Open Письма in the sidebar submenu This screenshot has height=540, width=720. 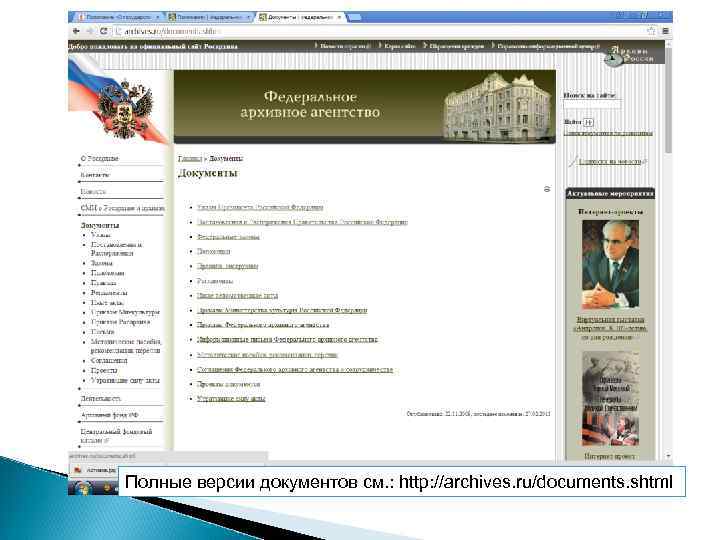tap(103, 332)
